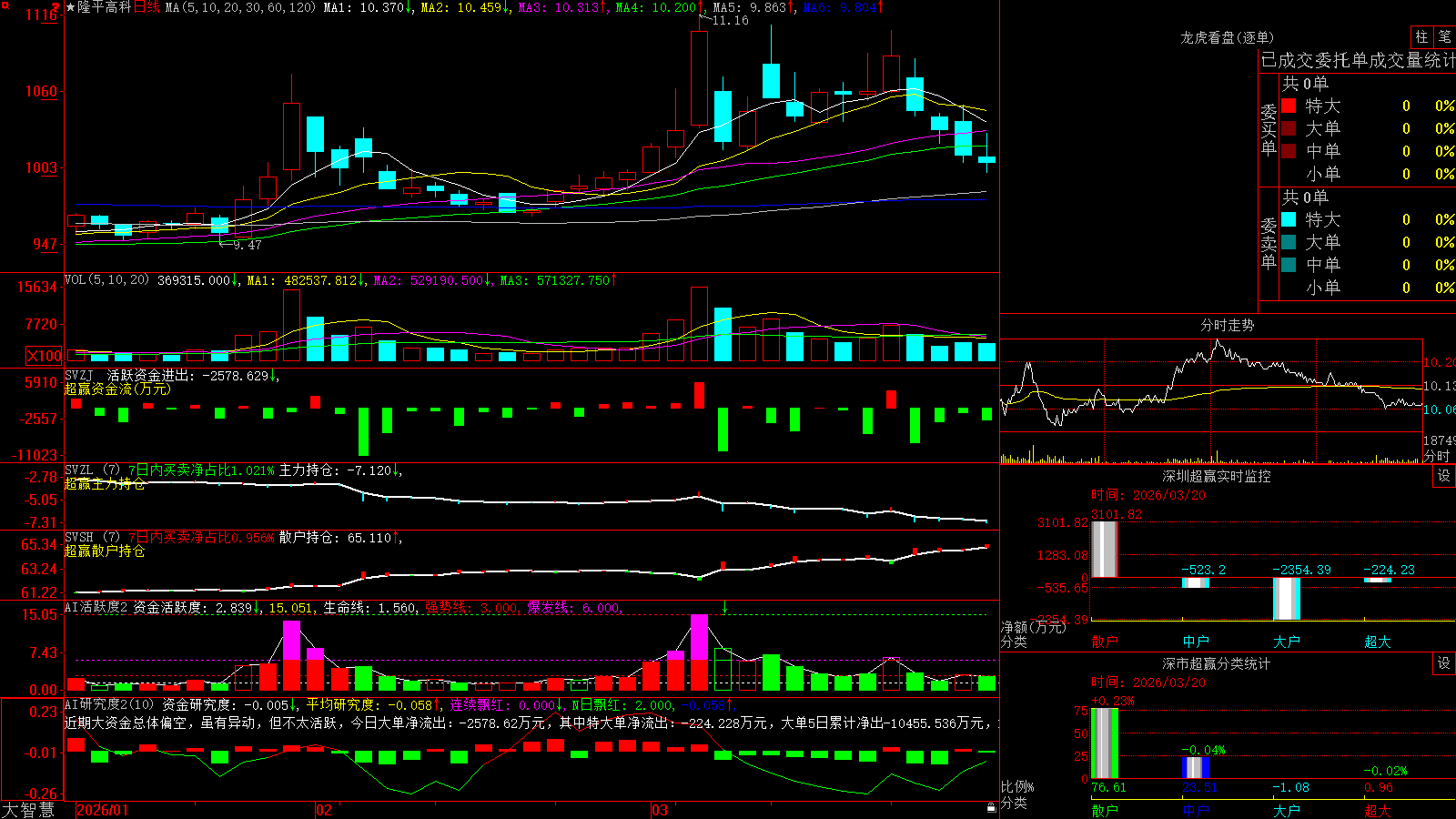Open the AI活跃度2 indicator label

(96, 608)
